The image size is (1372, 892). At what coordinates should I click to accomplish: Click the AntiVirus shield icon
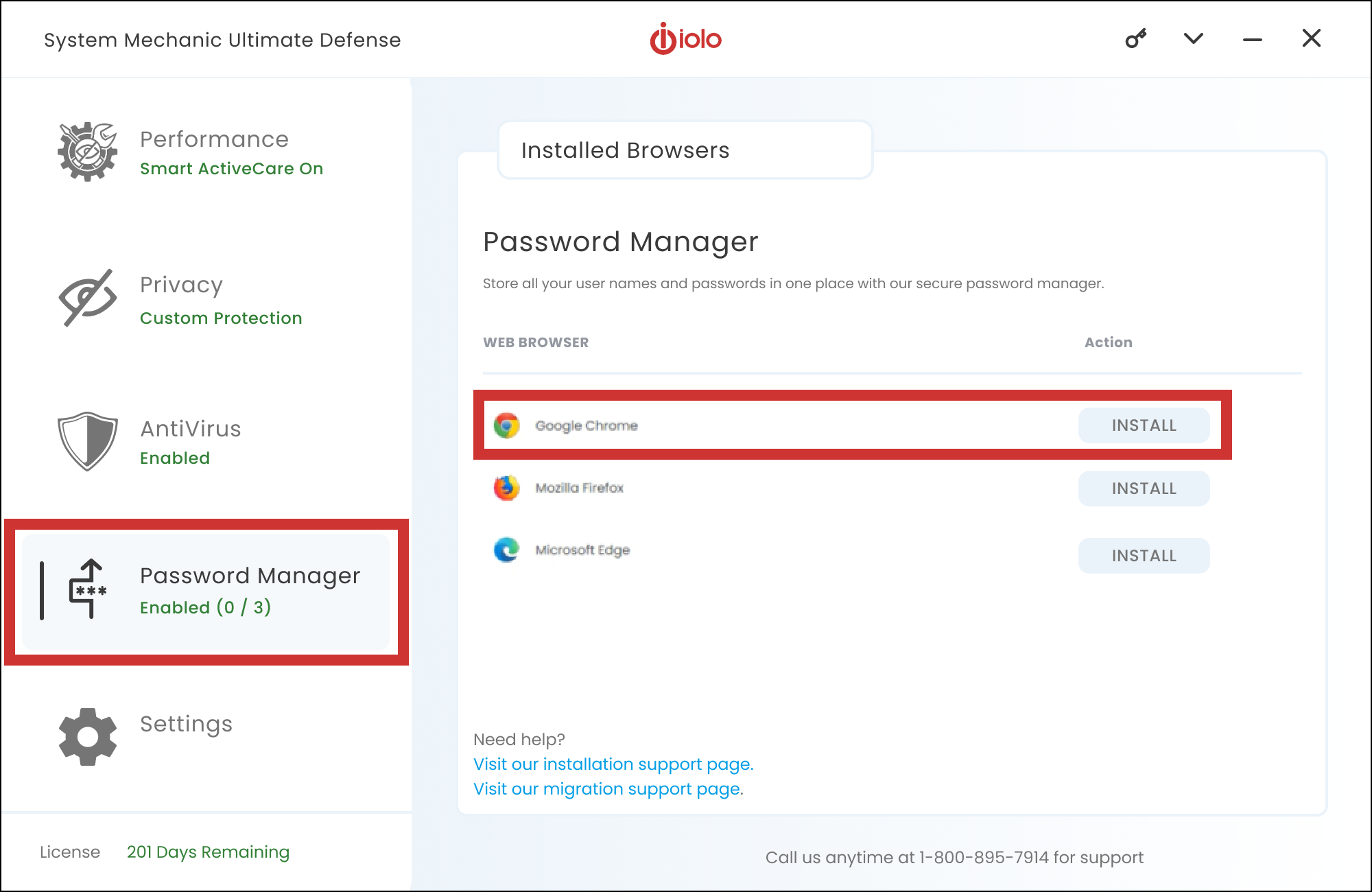87,441
